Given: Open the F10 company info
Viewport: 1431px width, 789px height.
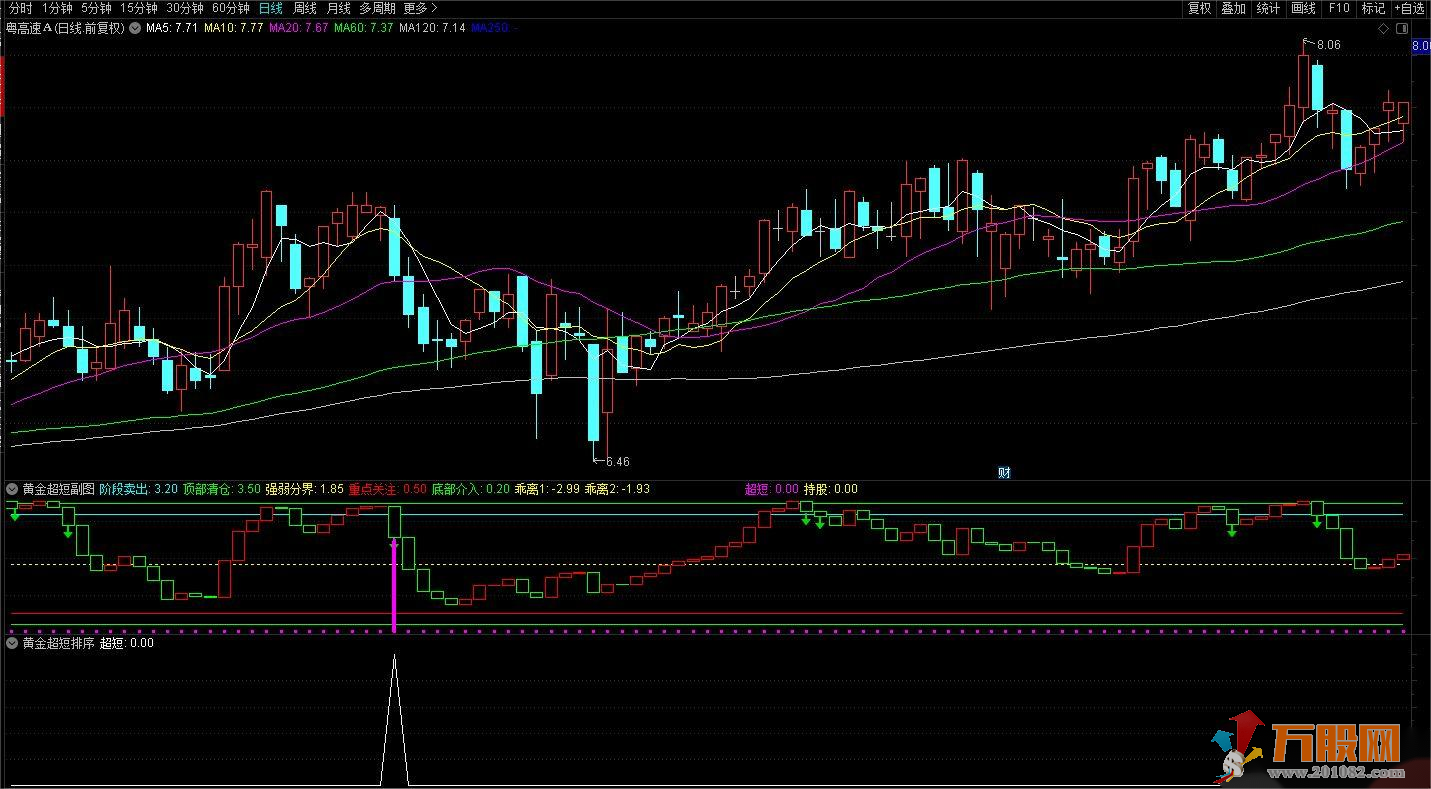Looking at the screenshot, I should pos(1338,8).
